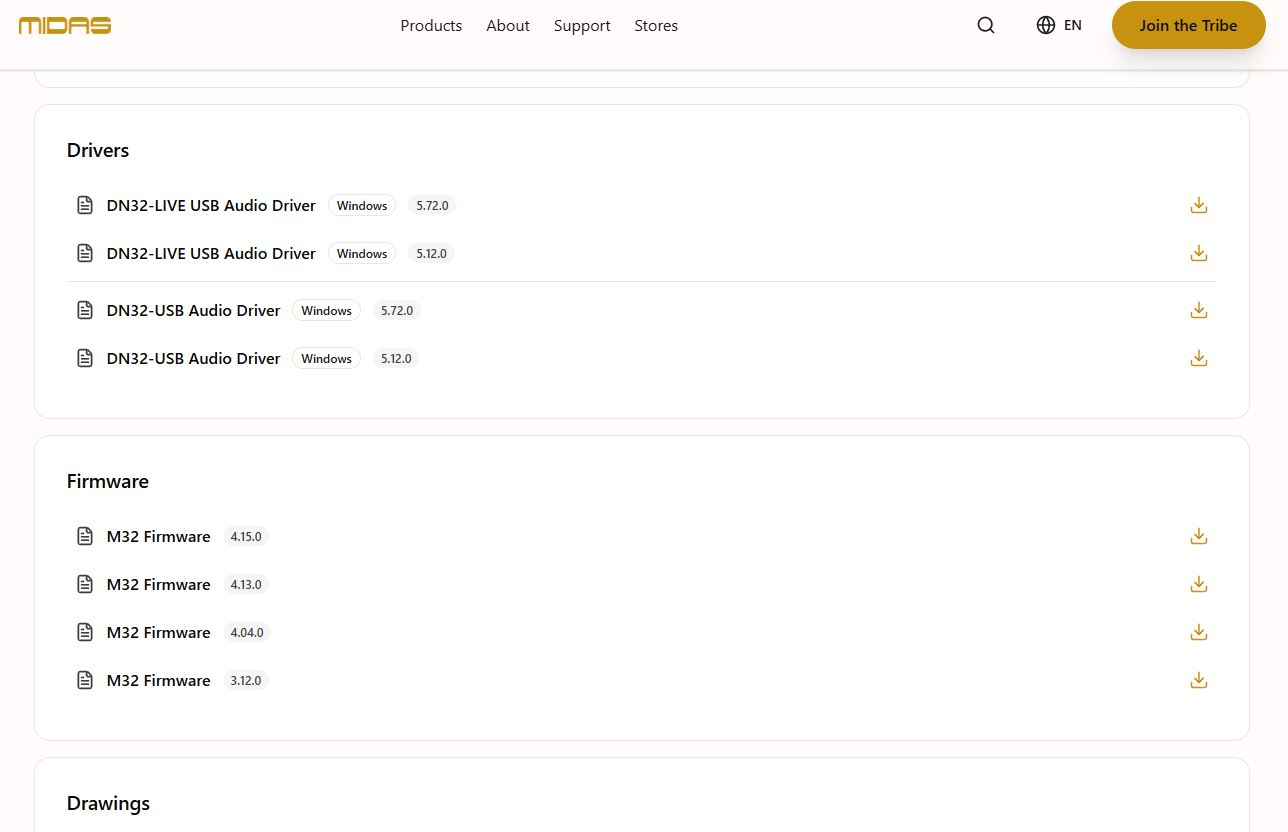This screenshot has width=1288, height=832.
Task: Click document icon for M32 Firmware 4.04.0
Action: click(85, 632)
